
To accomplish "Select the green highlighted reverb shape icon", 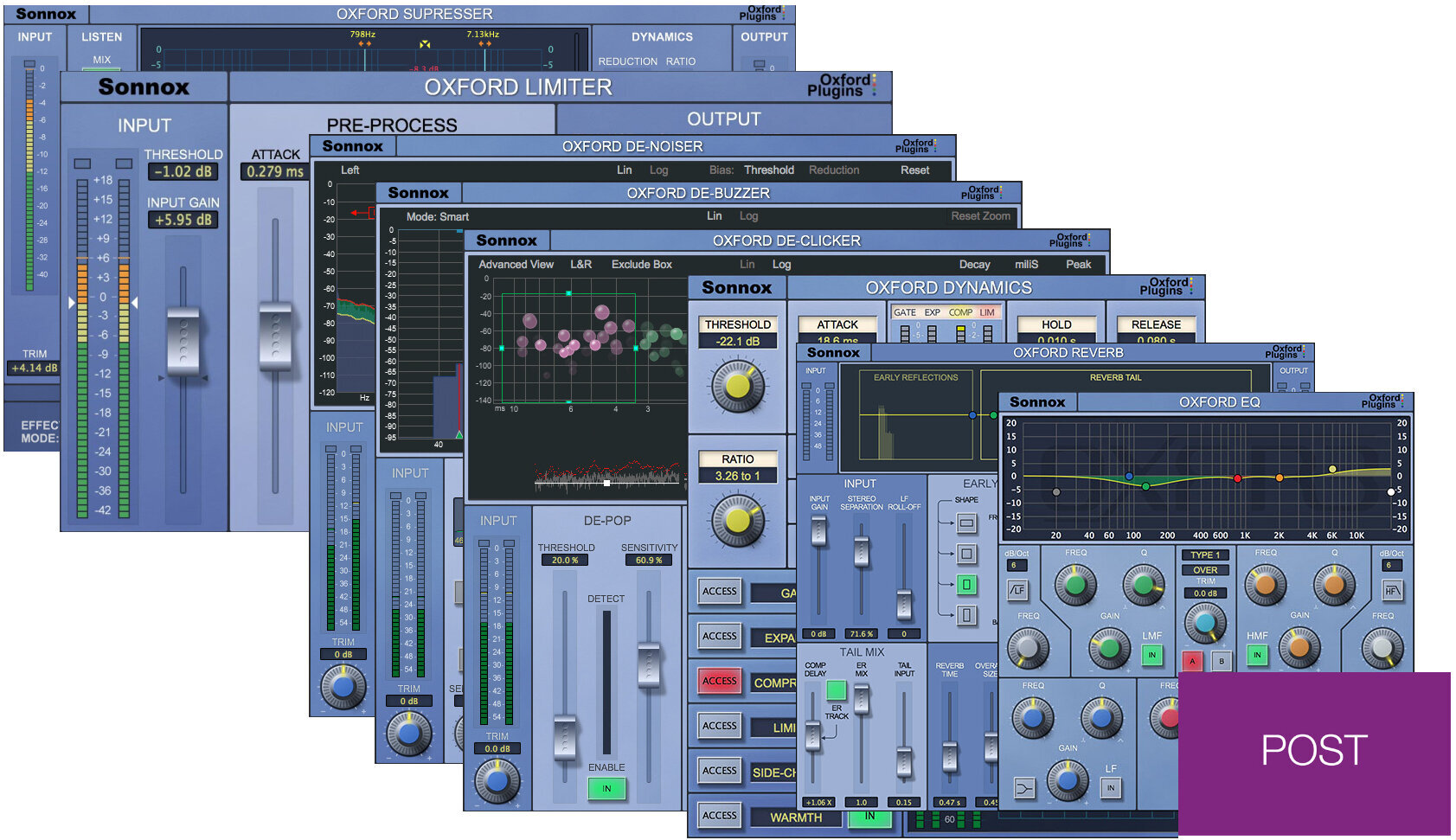I will pos(967,584).
